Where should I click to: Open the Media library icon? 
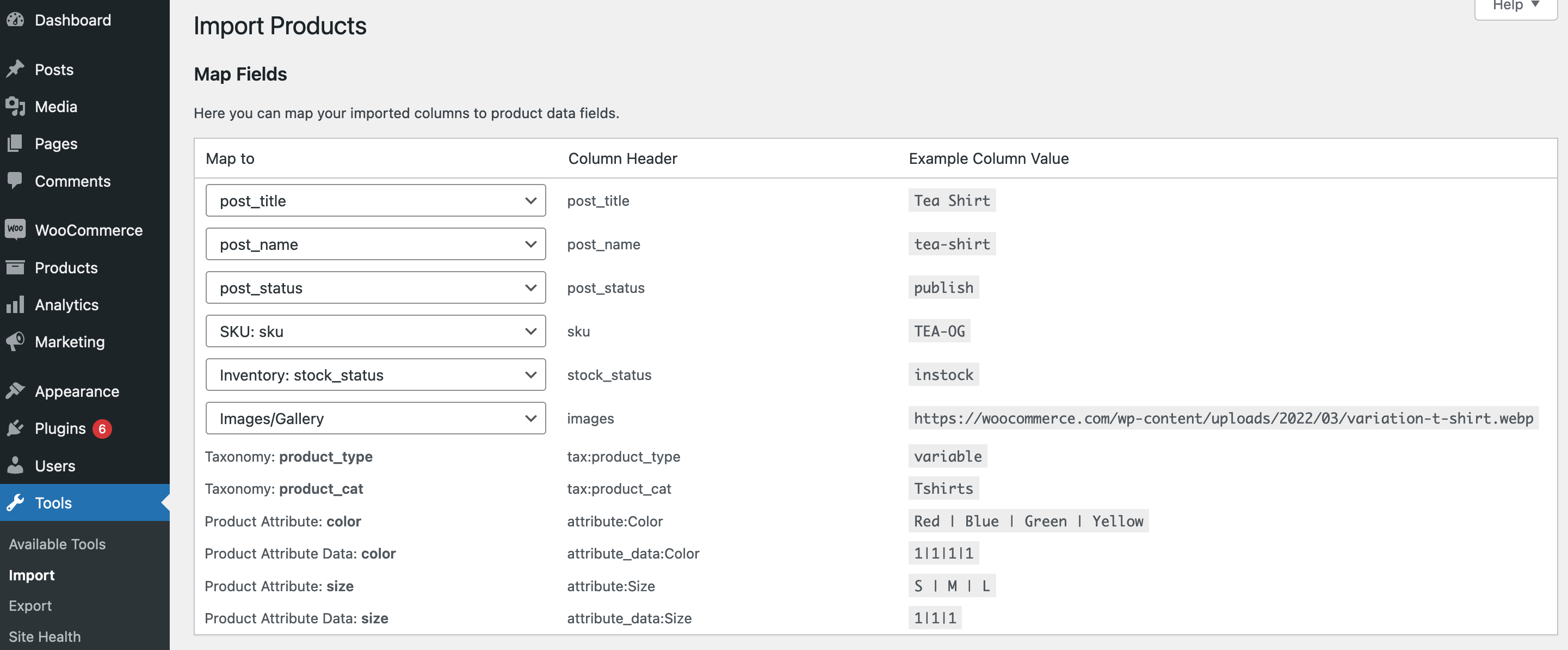[x=15, y=106]
